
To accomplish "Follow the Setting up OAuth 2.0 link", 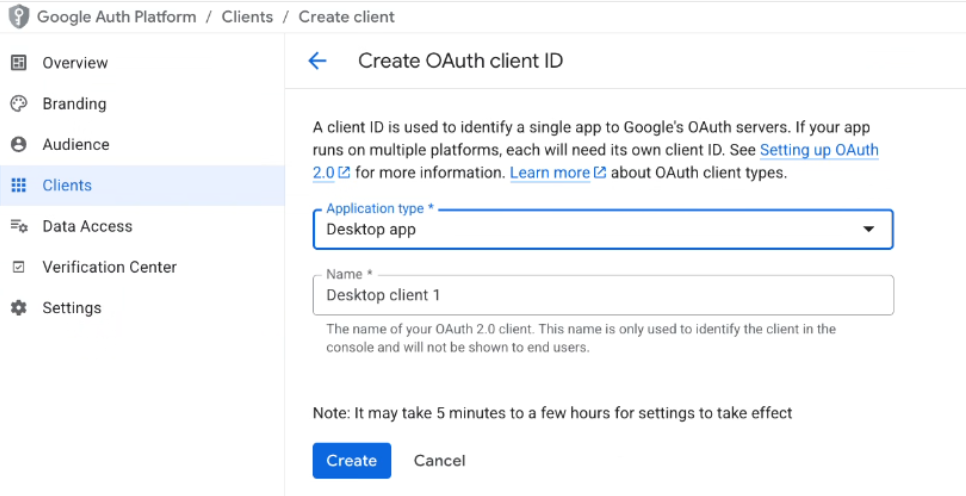I will [818, 150].
